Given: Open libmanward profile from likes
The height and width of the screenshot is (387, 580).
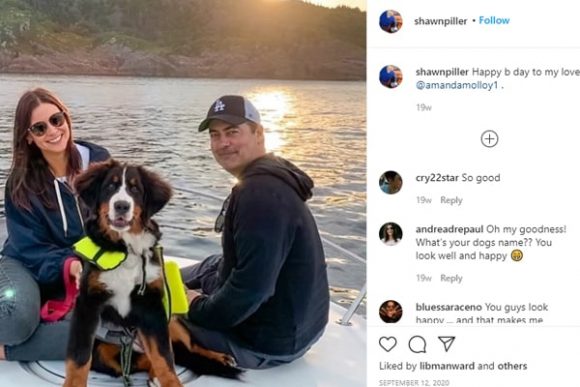Looking at the screenshot, I should (x=447, y=366).
